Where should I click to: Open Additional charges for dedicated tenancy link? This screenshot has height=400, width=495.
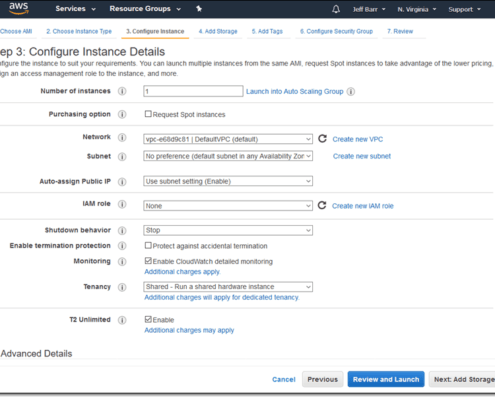pos(222,297)
